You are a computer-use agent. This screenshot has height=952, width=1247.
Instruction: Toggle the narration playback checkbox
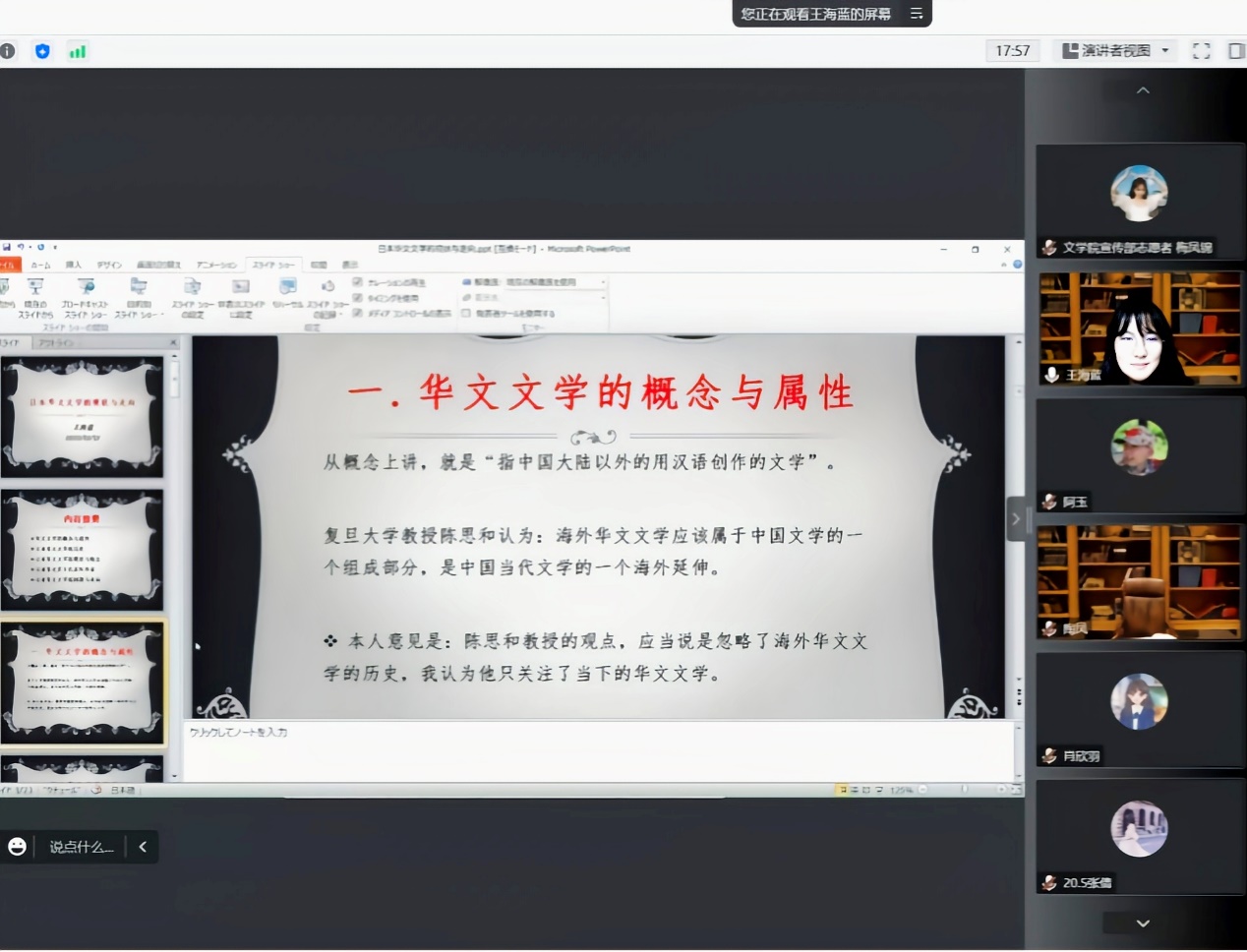click(358, 282)
